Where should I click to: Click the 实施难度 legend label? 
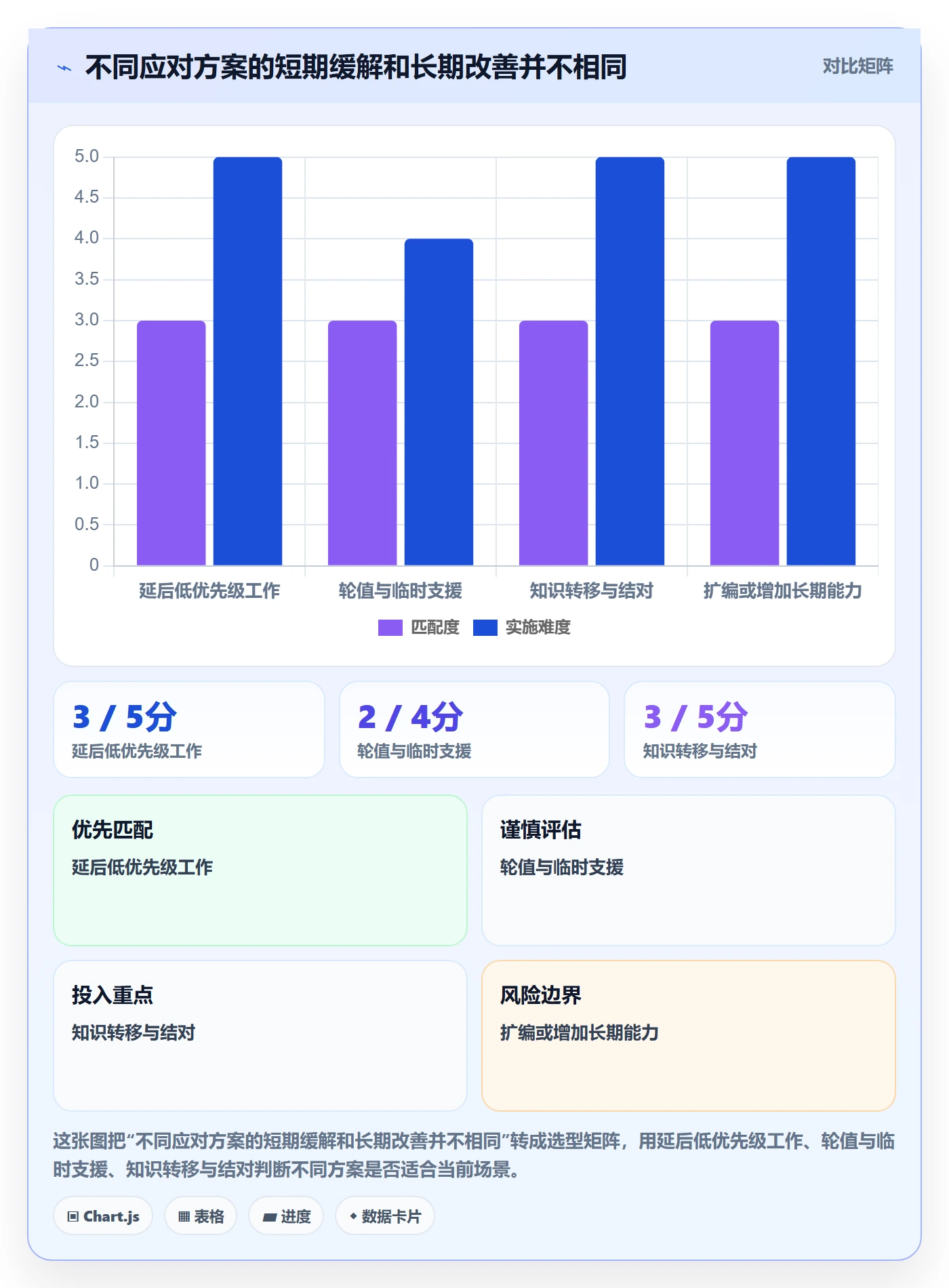(538, 628)
